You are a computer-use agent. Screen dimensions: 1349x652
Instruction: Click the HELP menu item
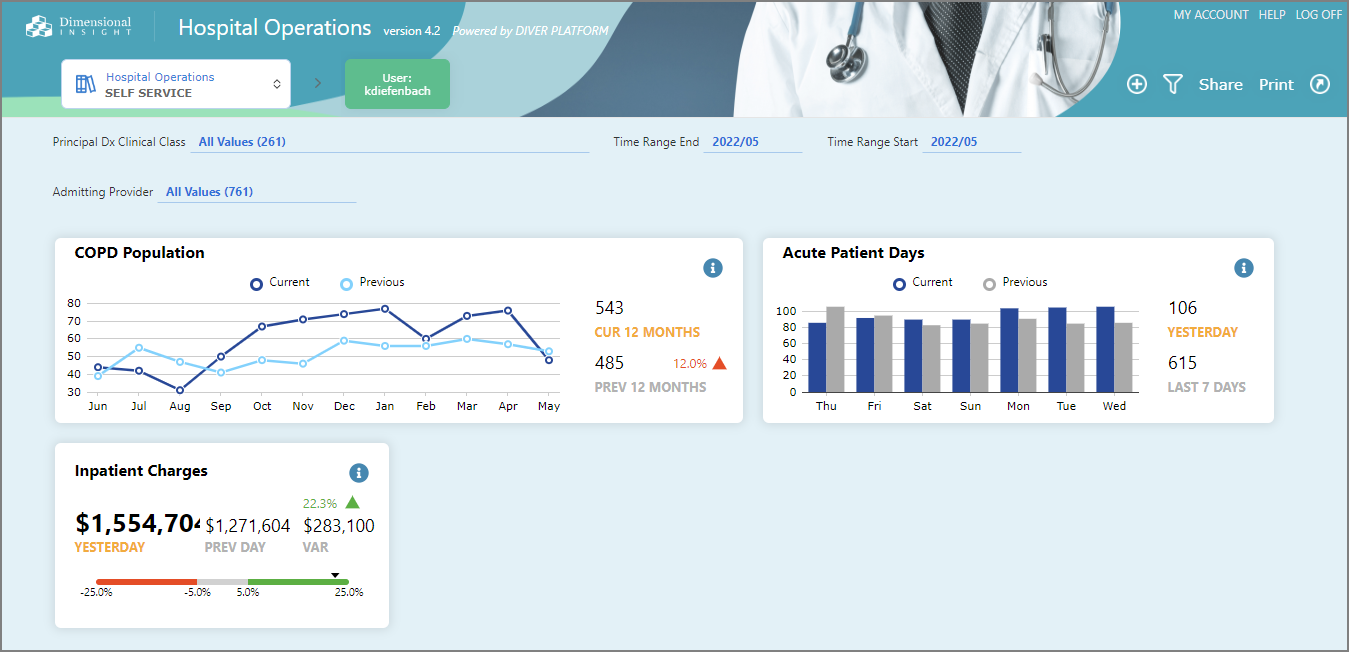(x=1271, y=15)
